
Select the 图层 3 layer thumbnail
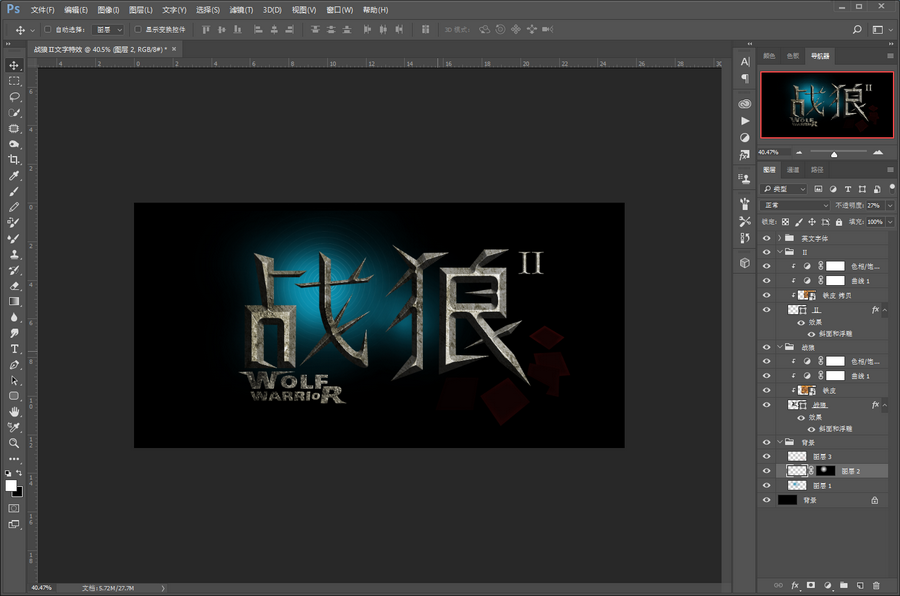click(x=797, y=456)
